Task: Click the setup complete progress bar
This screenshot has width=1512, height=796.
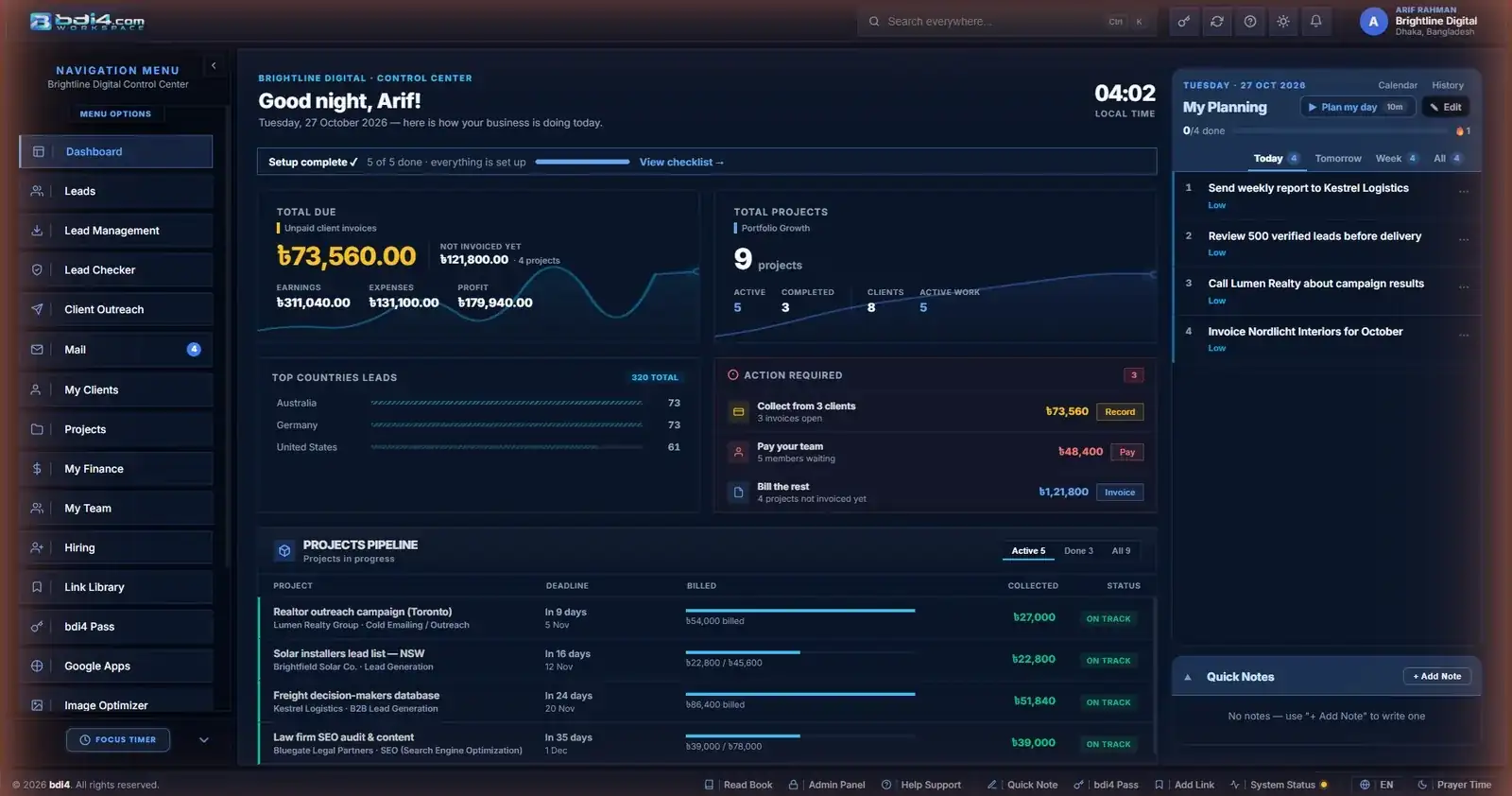Action: point(582,162)
